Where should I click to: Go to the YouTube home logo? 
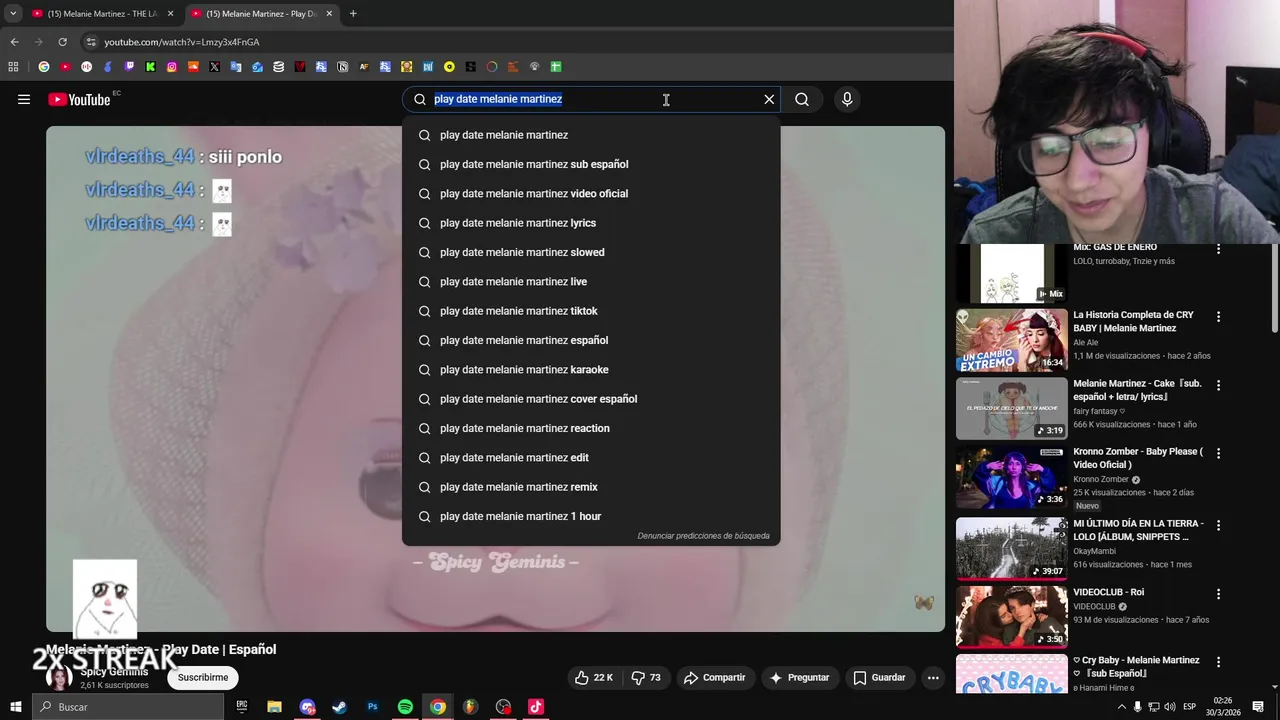pyautogui.click(x=79, y=99)
